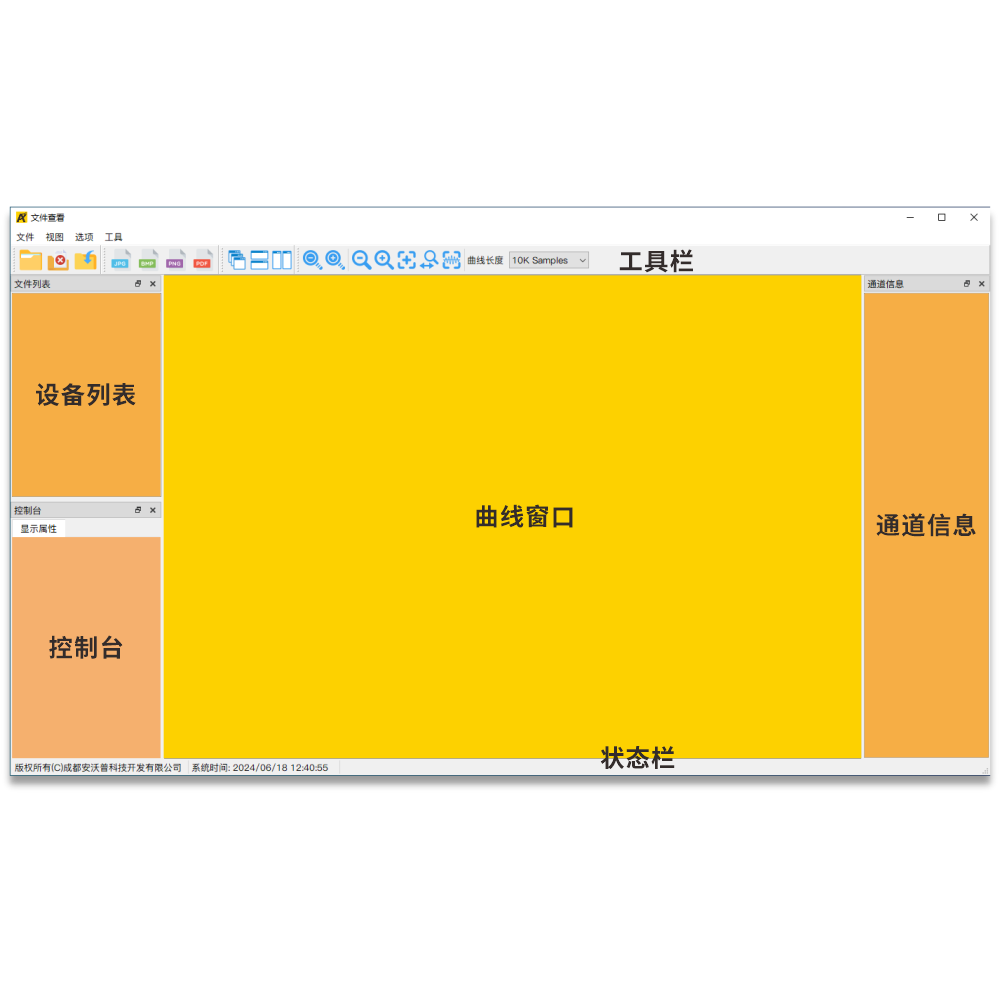The image size is (1000, 1000).
Task: Export the curve as PDF
Action: tap(201, 260)
